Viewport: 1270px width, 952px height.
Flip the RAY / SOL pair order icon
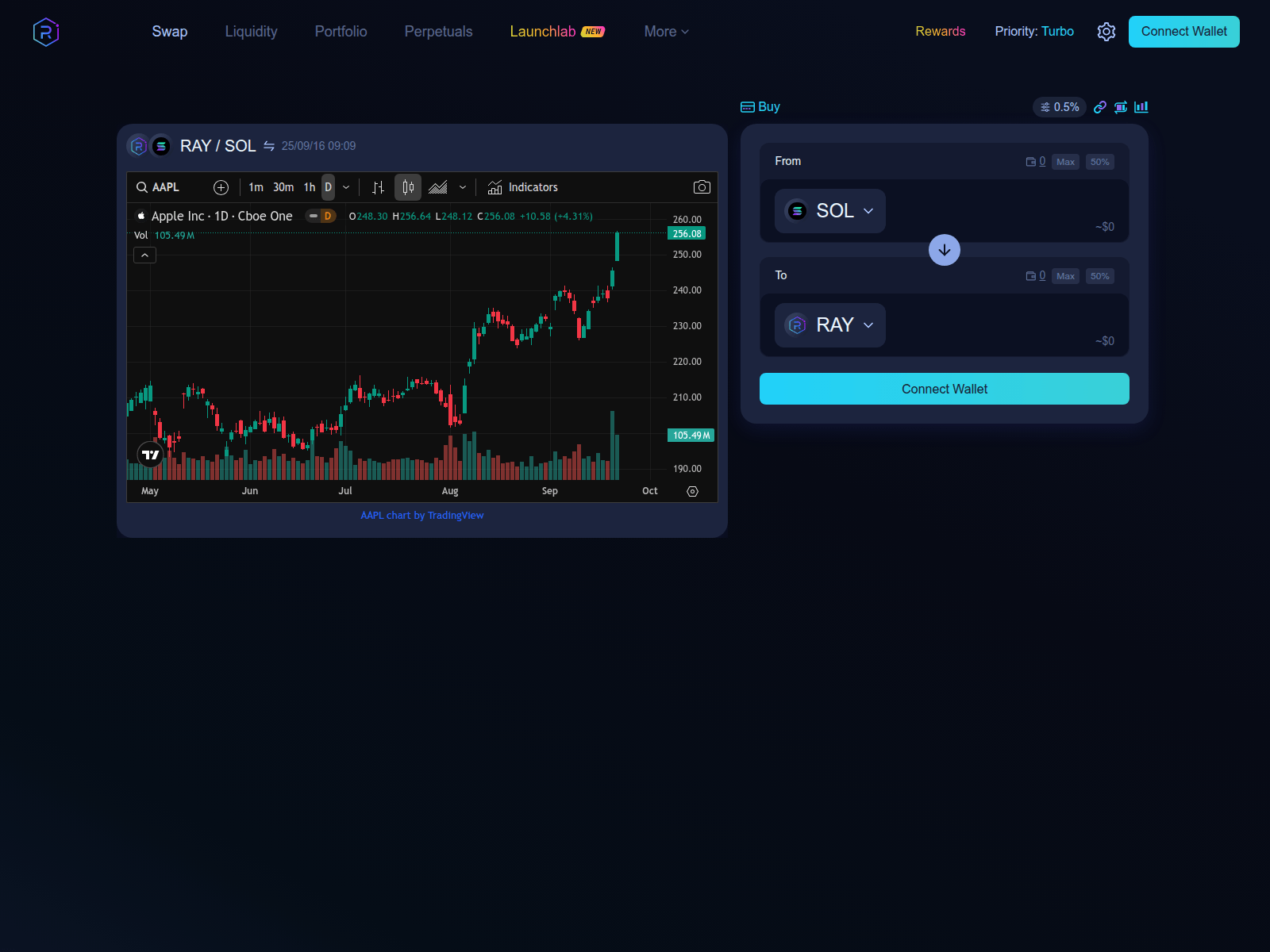[269, 146]
